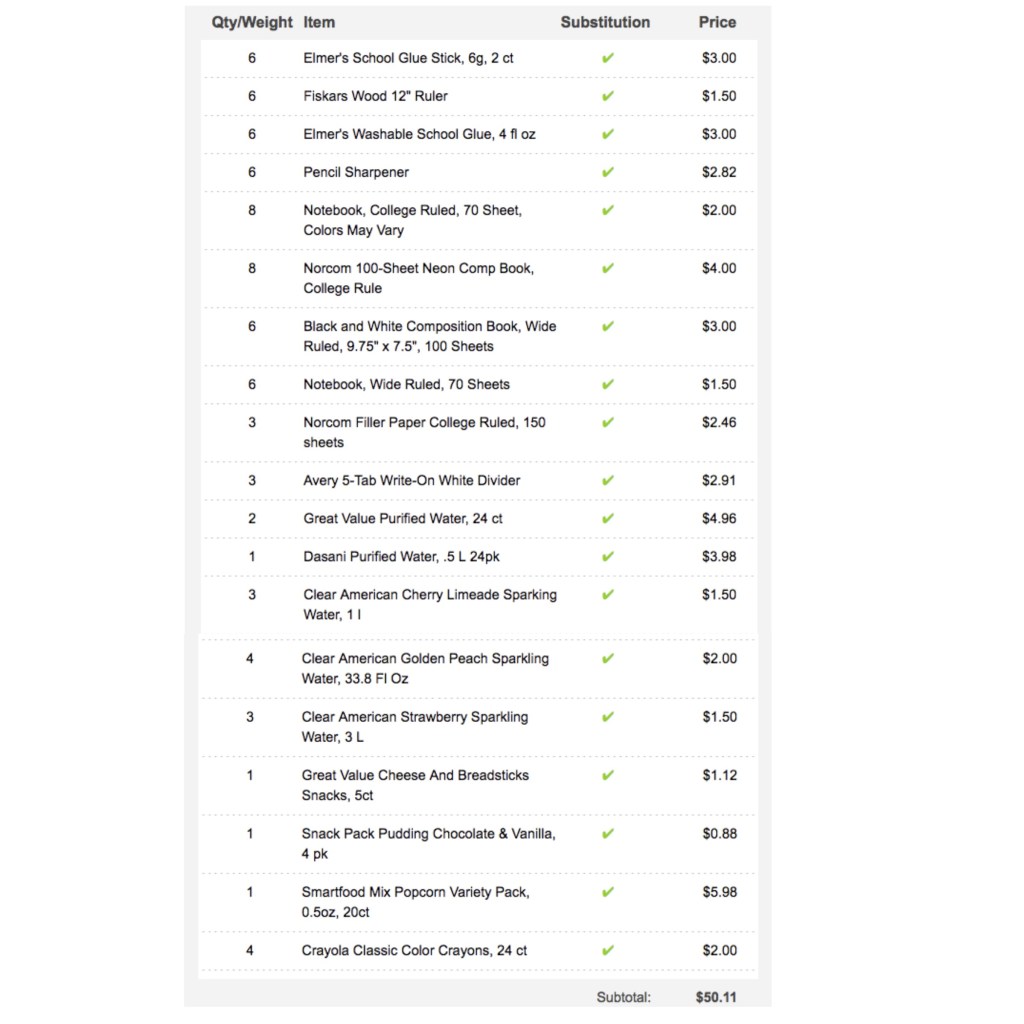Image resolution: width=1024 pixels, height=1024 pixels.
Task: Open Clear American Strawberry Sparkling Water item
Action: [x=414, y=727]
